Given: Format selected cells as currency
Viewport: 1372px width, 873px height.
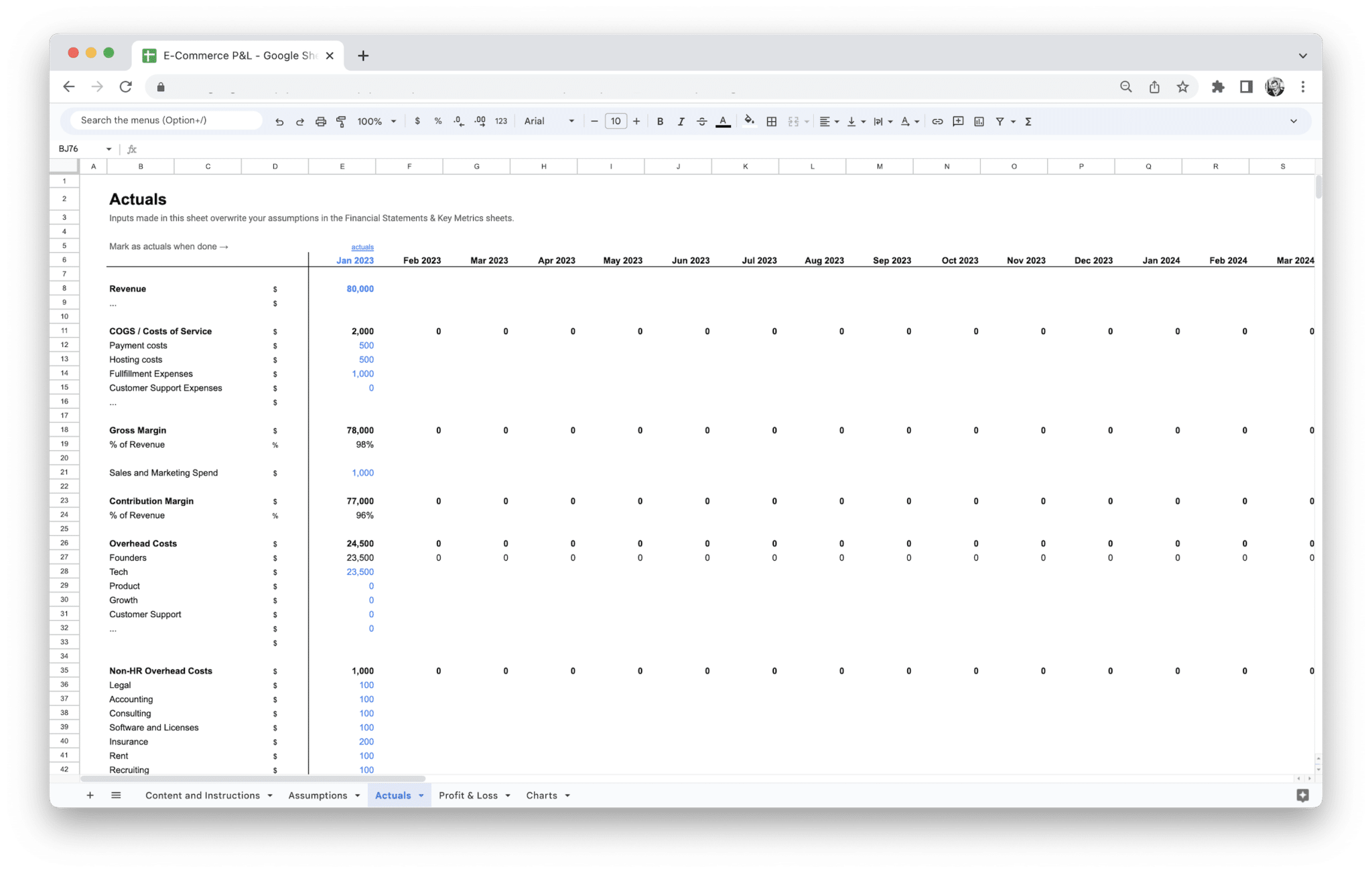Looking at the screenshot, I should click(418, 121).
